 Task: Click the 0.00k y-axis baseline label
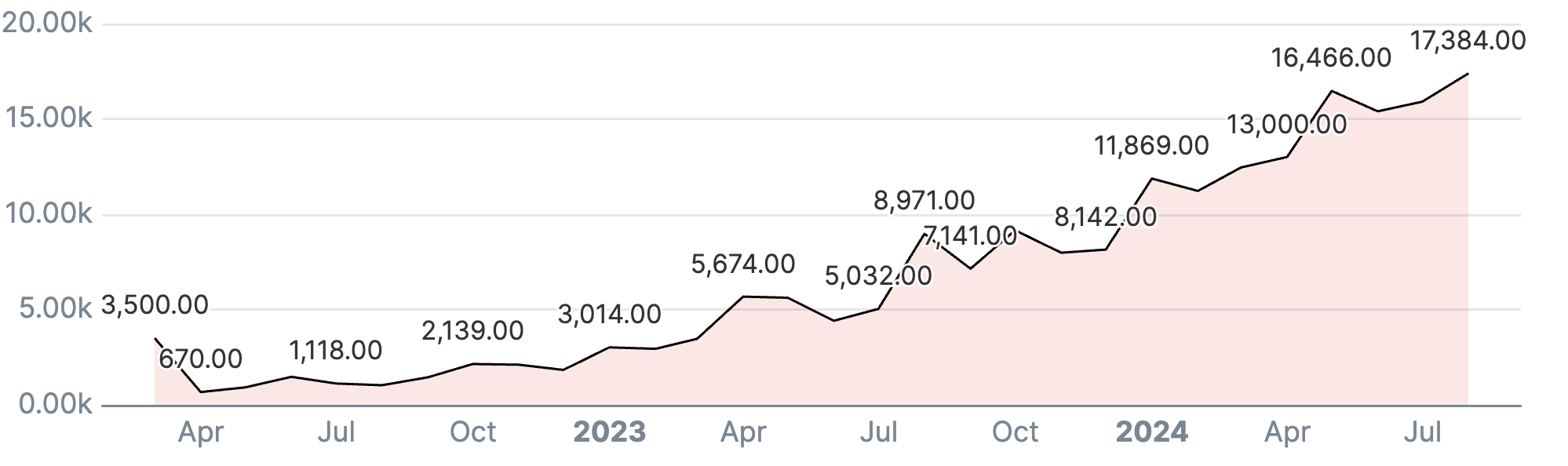55,405
